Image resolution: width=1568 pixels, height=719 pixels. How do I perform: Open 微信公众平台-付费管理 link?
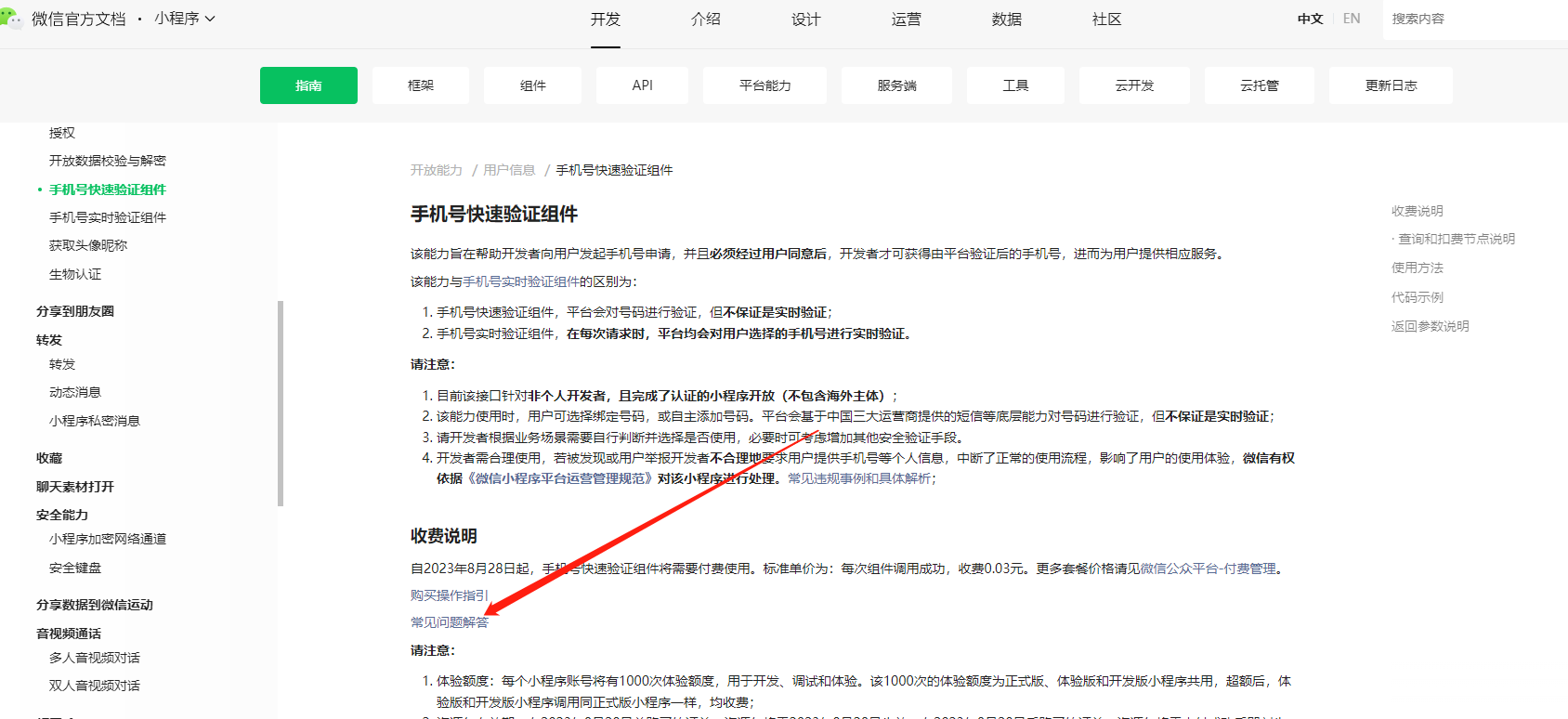click(1208, 569)
